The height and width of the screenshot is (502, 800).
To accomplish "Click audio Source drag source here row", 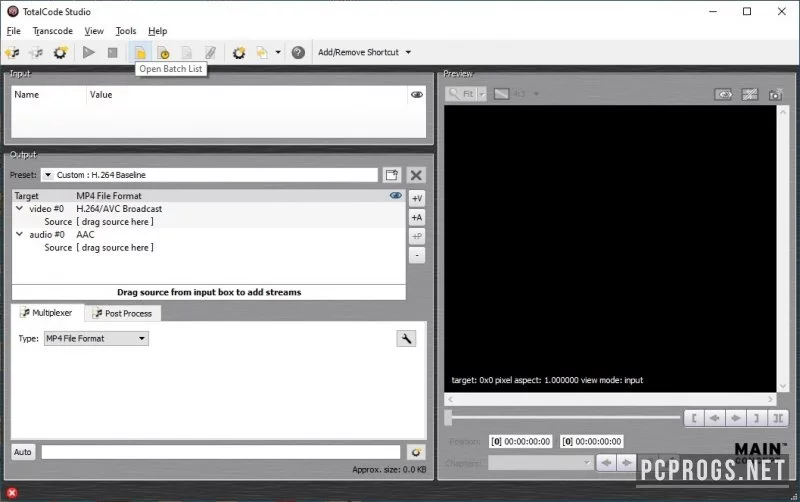I will coord(209,247).
